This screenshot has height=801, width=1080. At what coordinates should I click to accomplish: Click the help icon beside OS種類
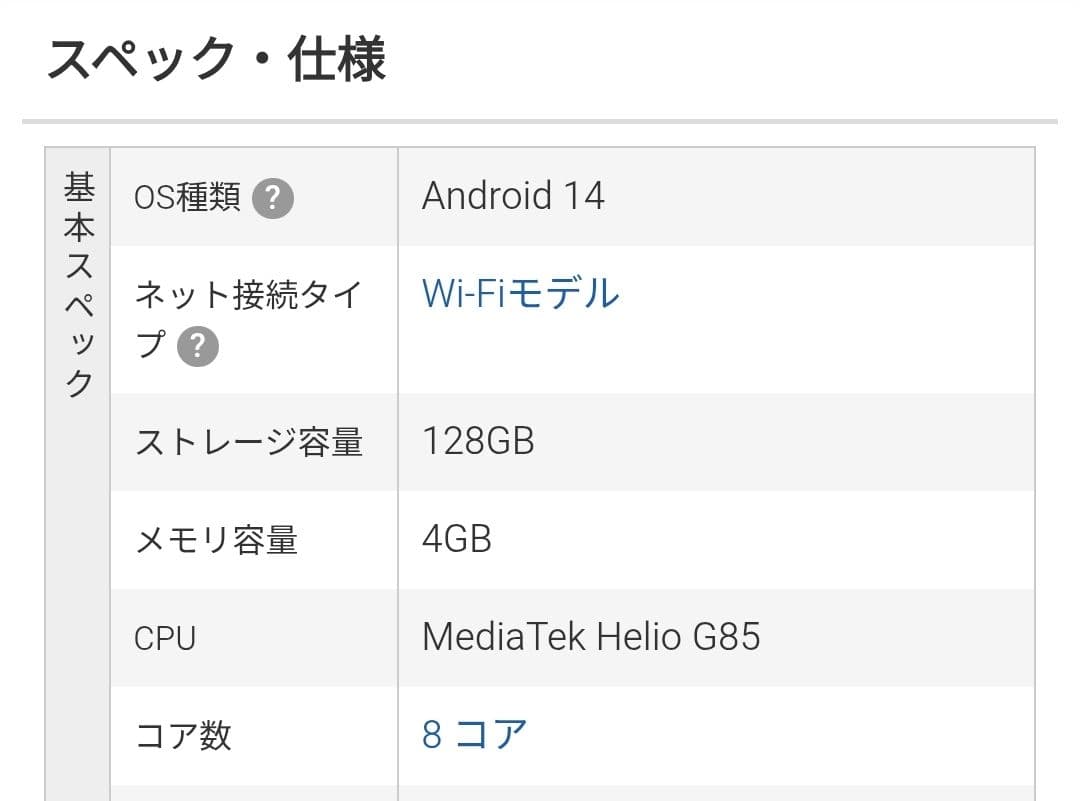[x=272, y=198]
